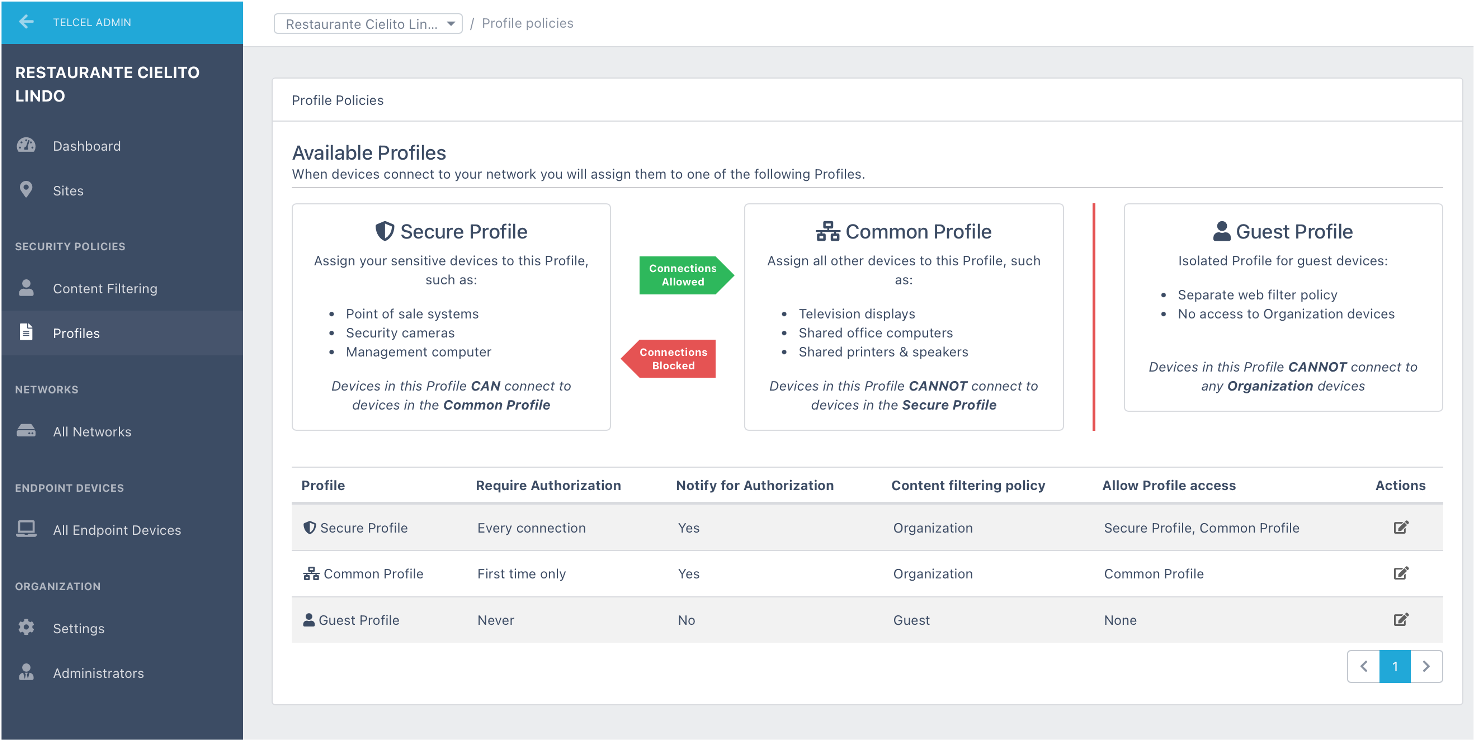The image size is (1475, 741).
Task: Open All Networks in the sidebar
Action: click(x=122, y=431)
